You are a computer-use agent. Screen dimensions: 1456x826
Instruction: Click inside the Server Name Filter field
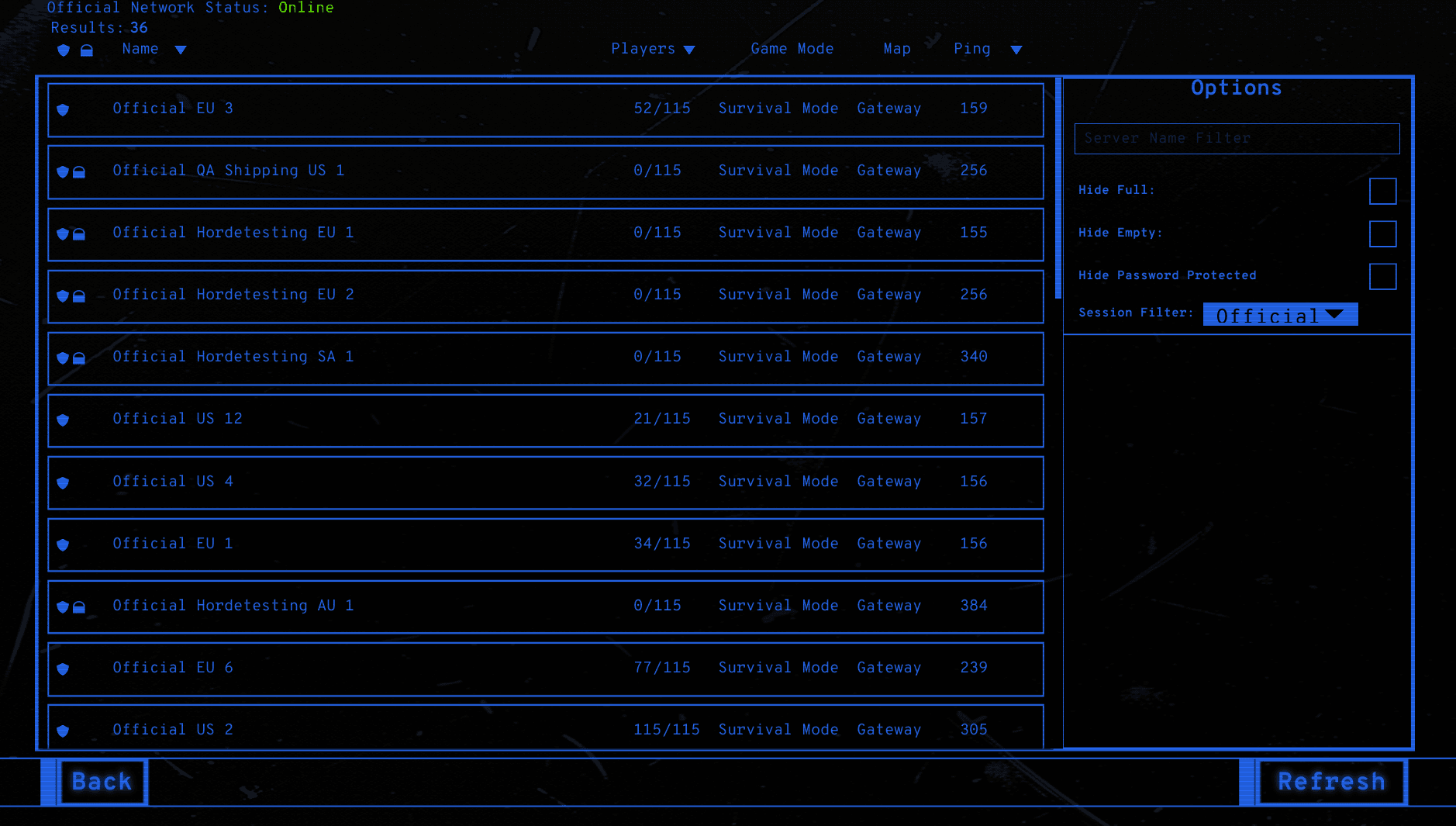[1236, 138]
